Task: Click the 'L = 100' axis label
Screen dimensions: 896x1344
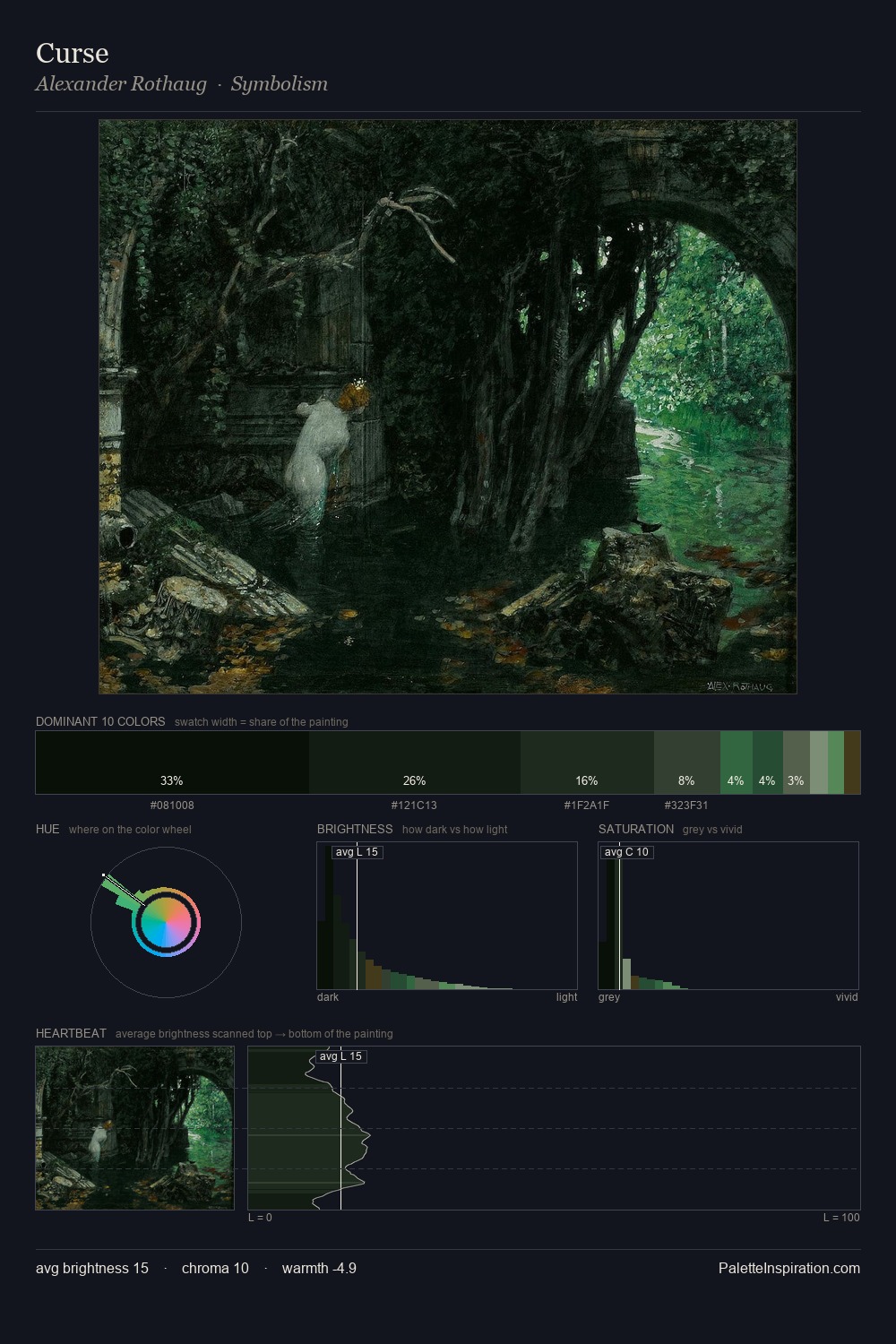Action: [x=841, y=1218]
